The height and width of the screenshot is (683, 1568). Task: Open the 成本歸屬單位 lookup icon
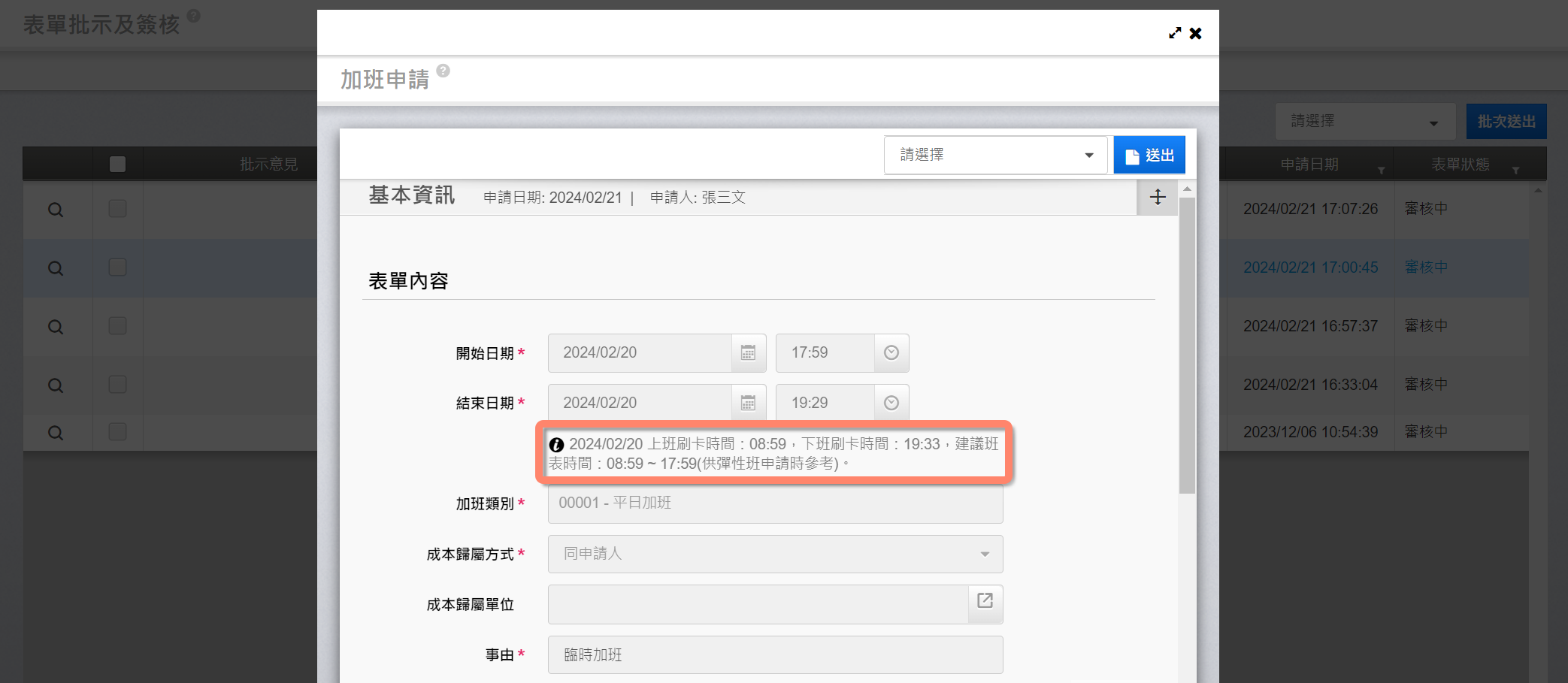[985, 601]
